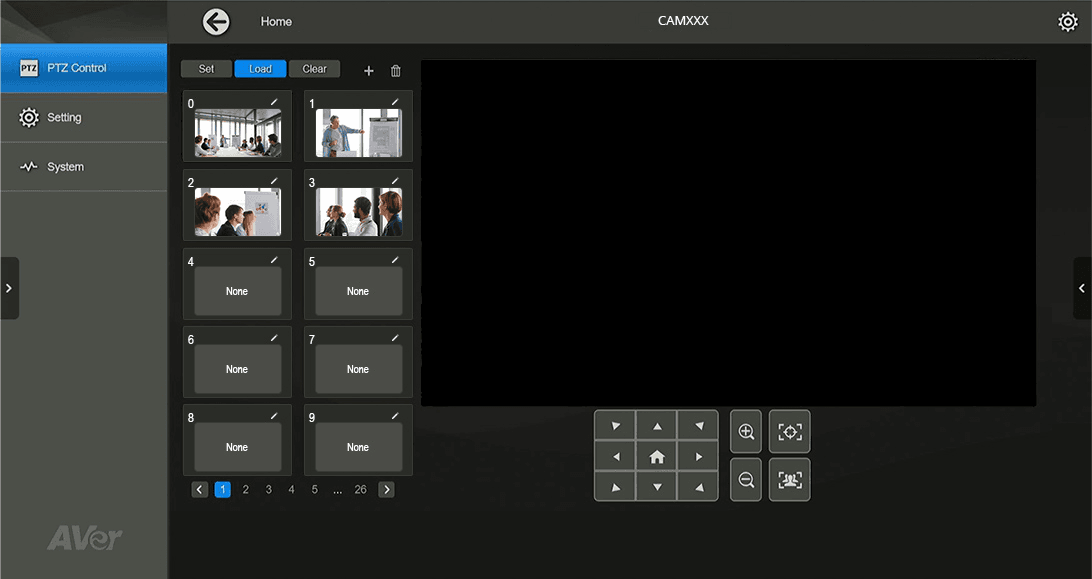Screen dimensions: 1092x579
Task: Switch to Load preset mode
Action: pos(260,69)
